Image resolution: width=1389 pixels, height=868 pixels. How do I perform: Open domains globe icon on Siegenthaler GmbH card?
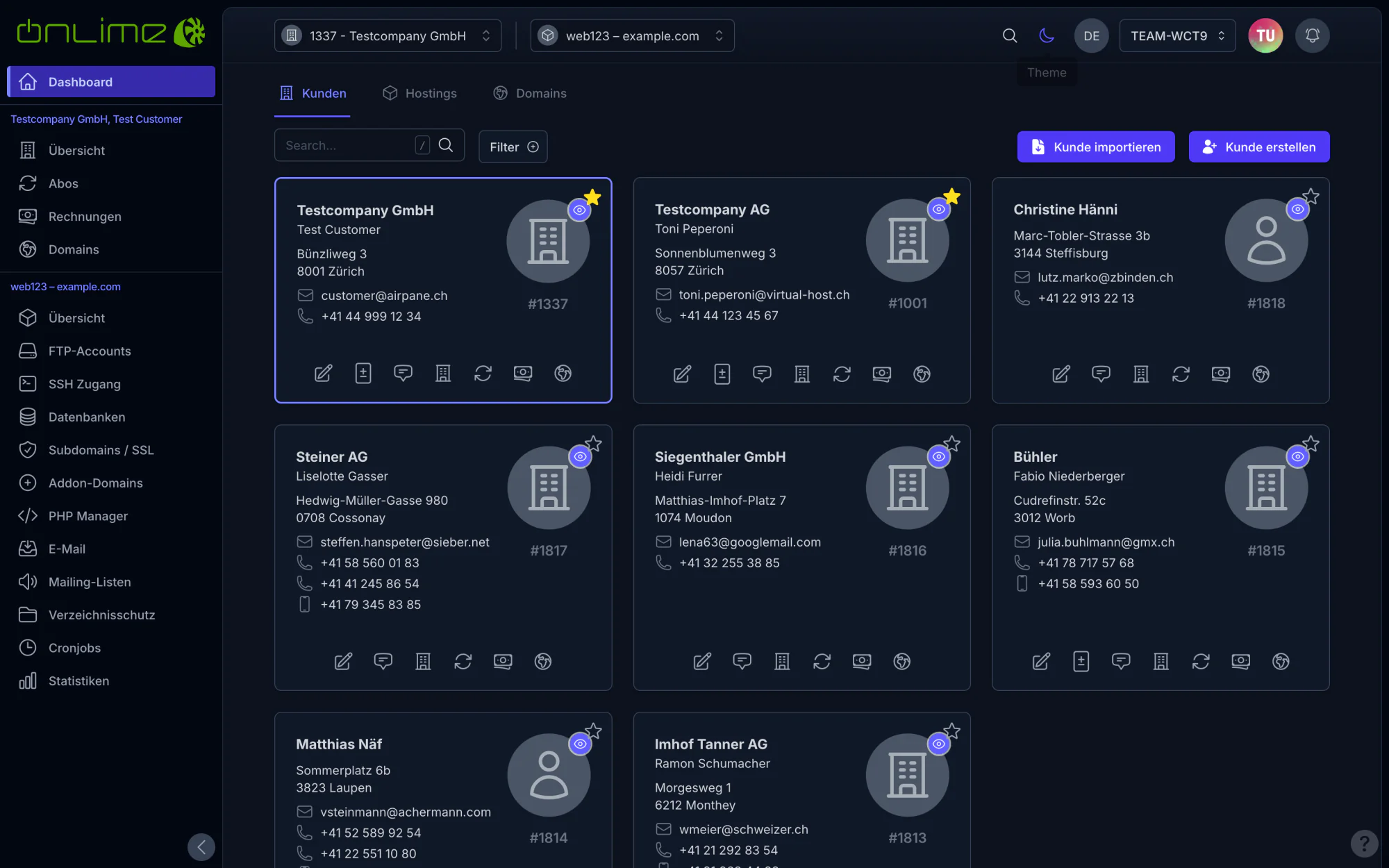point(902,662)
